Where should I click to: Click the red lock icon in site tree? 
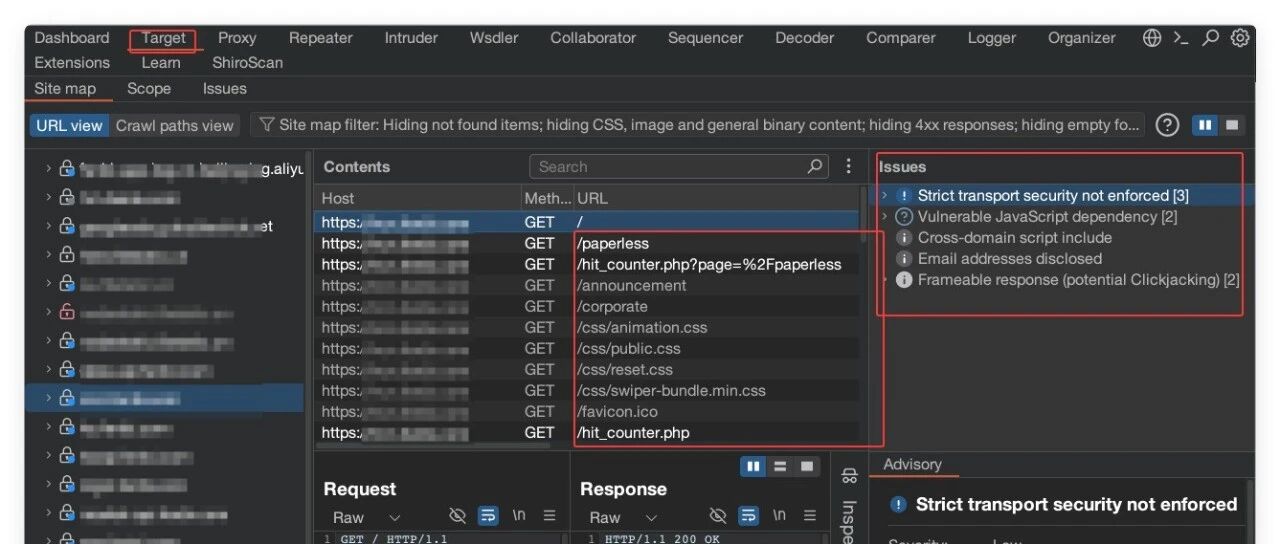pyautogui.click(x=67, y=312)
